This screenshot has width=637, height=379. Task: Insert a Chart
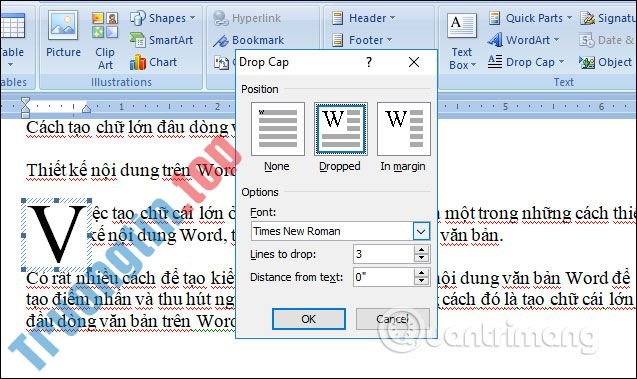(154, 62)
